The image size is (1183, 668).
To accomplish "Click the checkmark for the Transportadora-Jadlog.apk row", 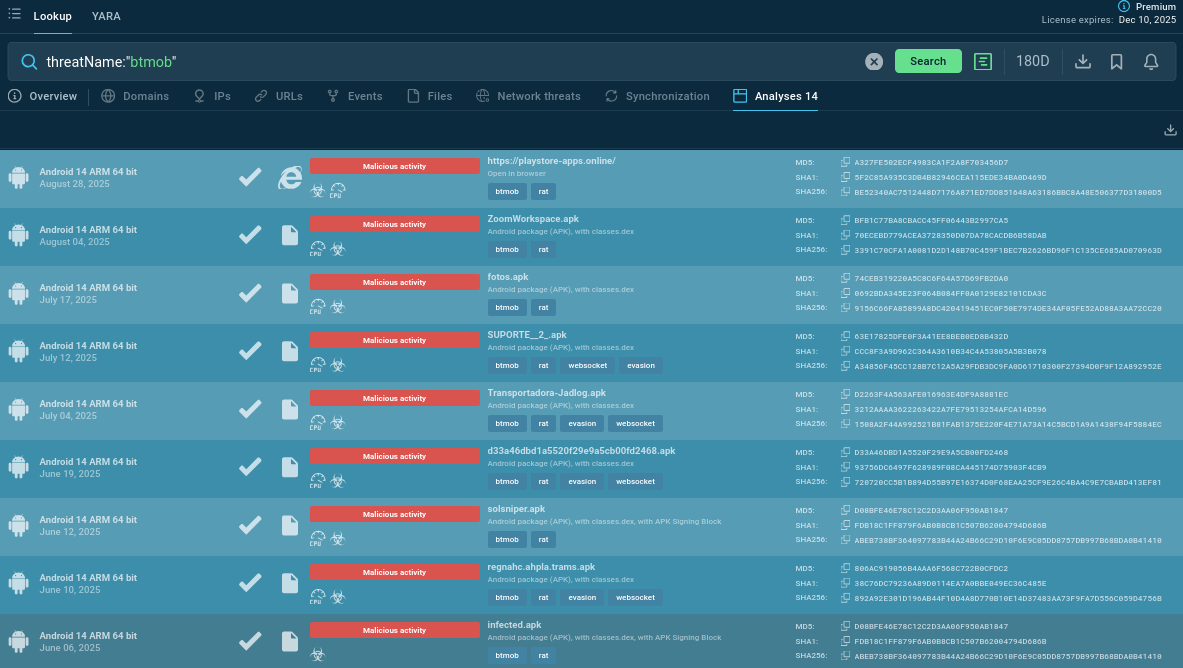I will pyautogui.click(x=250, y=408).
